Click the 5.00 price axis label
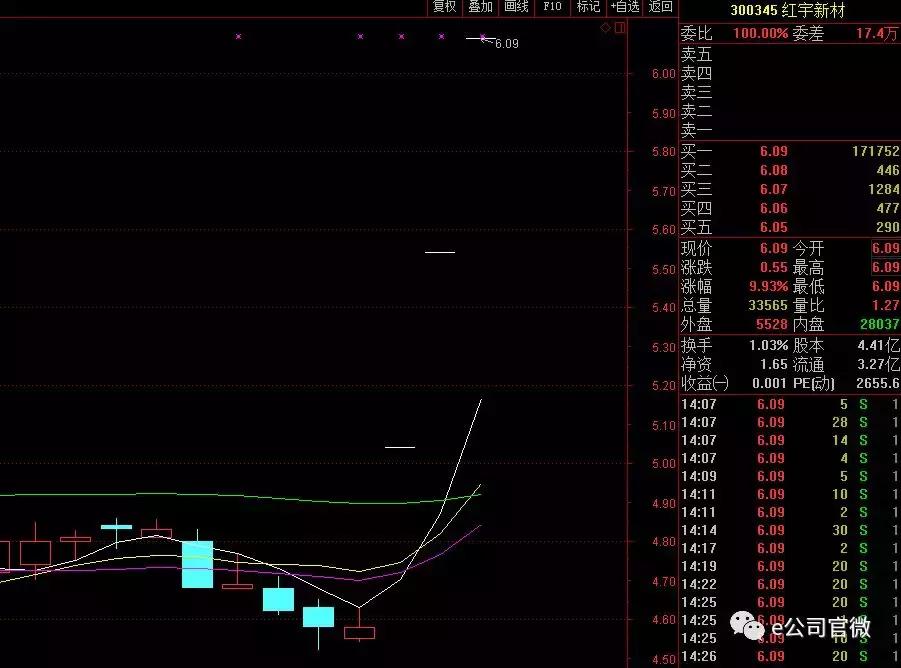The width and height of the screenshot is (901, 668). pyautogui.click(x=663, y=464)
